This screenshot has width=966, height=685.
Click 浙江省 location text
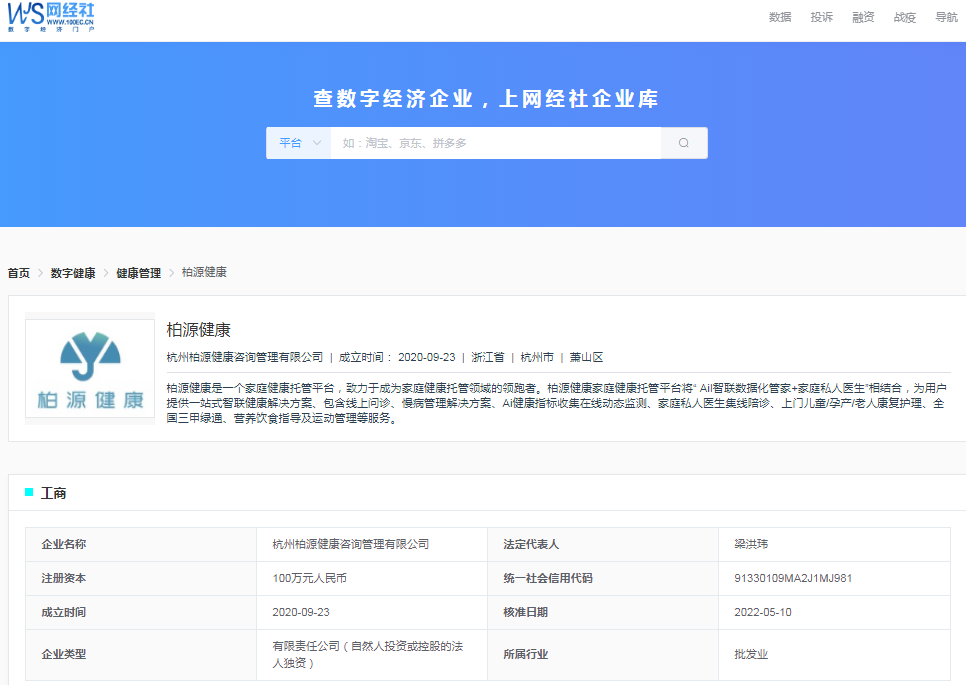pyautogui.click(x=487, y=357)
